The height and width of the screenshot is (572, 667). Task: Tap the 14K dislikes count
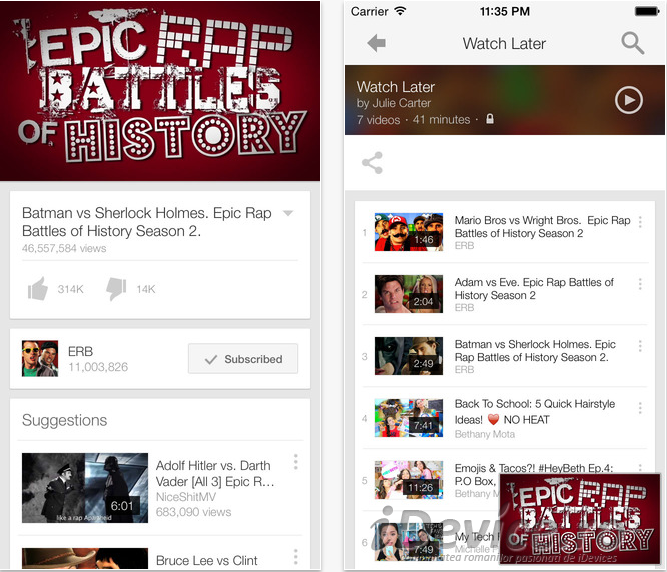[x=146, y=289]
